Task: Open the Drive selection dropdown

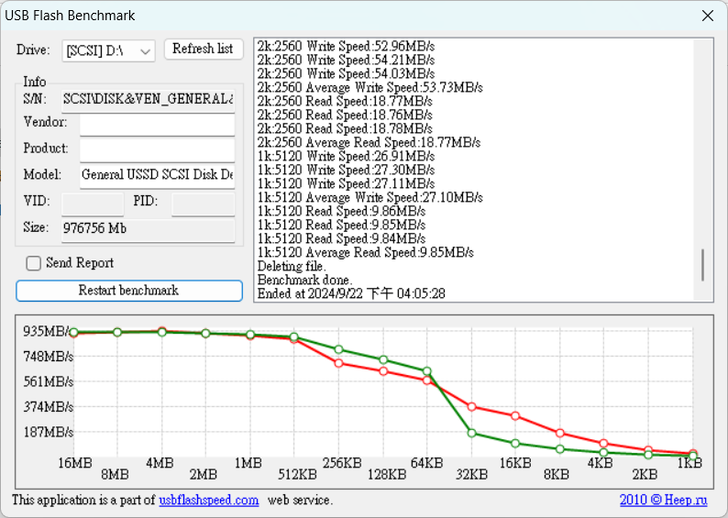Action: (108, 50)
